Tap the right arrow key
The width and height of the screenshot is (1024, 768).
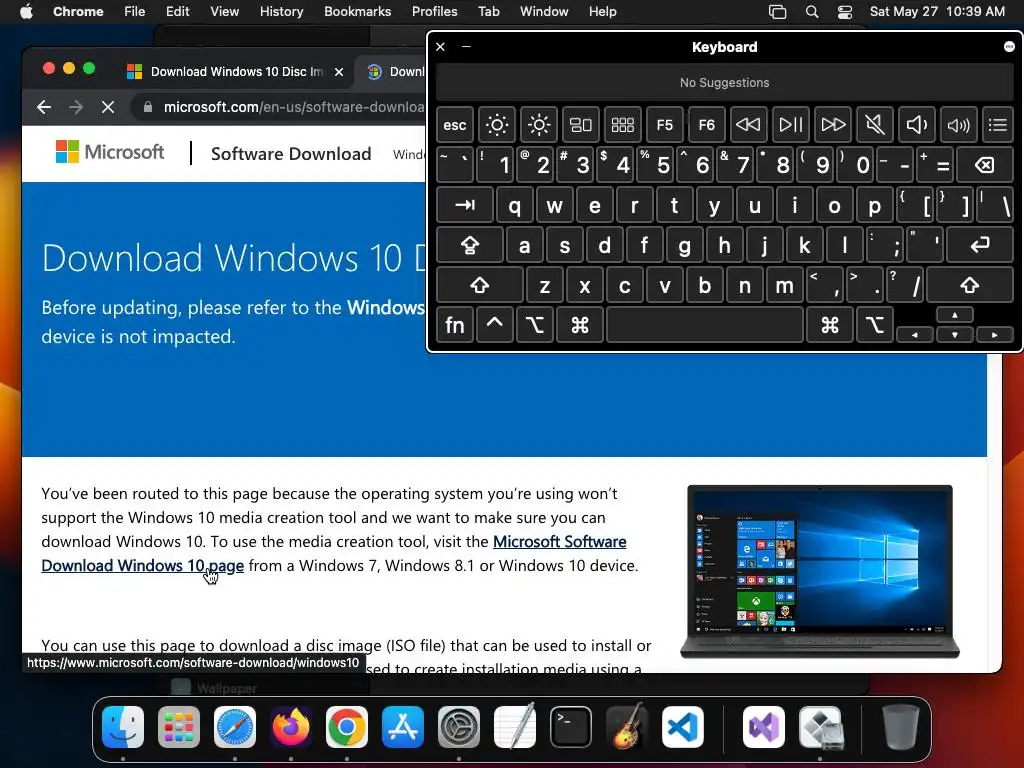tap(995, 334)
